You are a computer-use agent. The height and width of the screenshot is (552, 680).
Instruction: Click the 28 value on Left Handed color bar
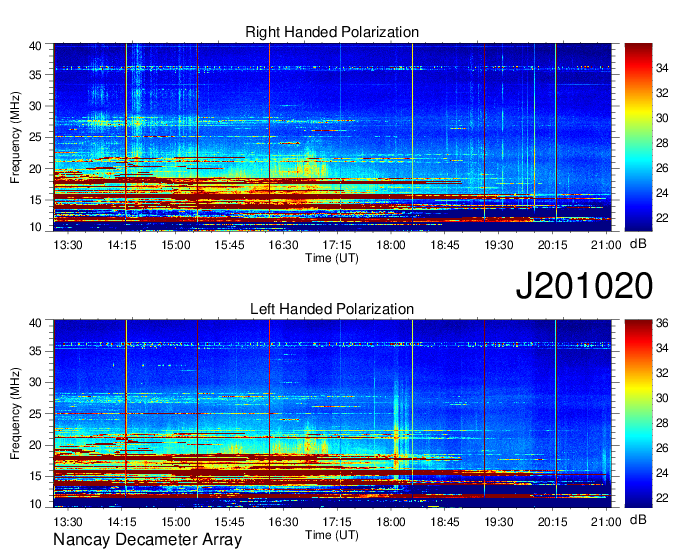pos(662,423)
